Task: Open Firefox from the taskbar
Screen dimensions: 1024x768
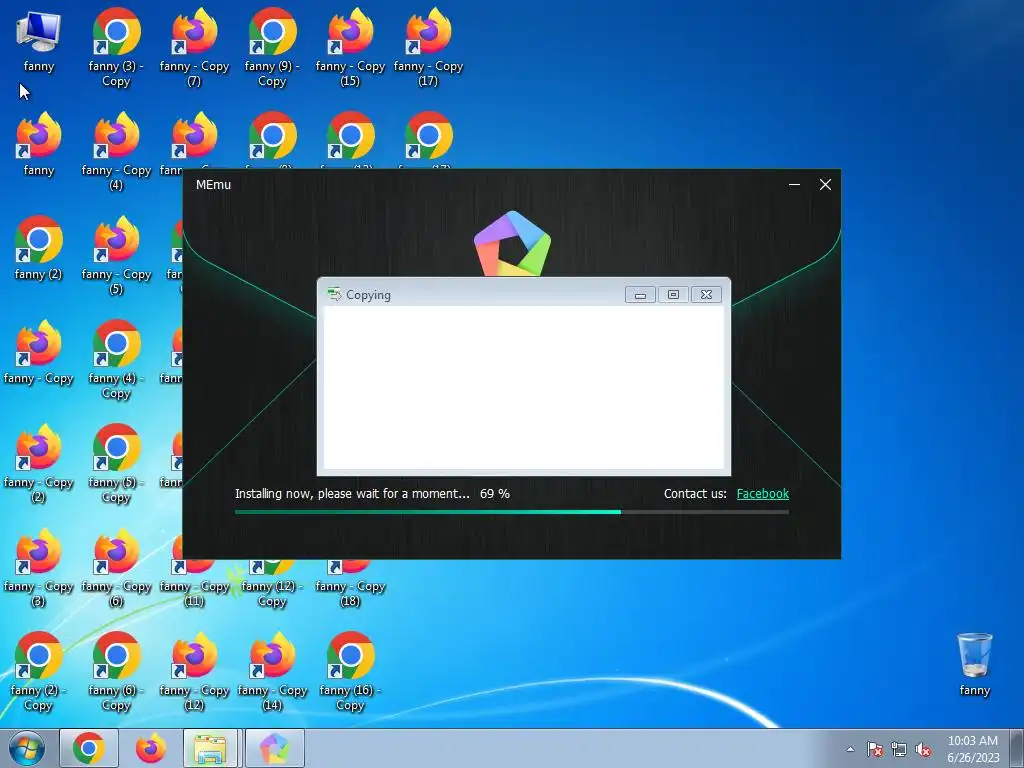Action: pos(151,748)
